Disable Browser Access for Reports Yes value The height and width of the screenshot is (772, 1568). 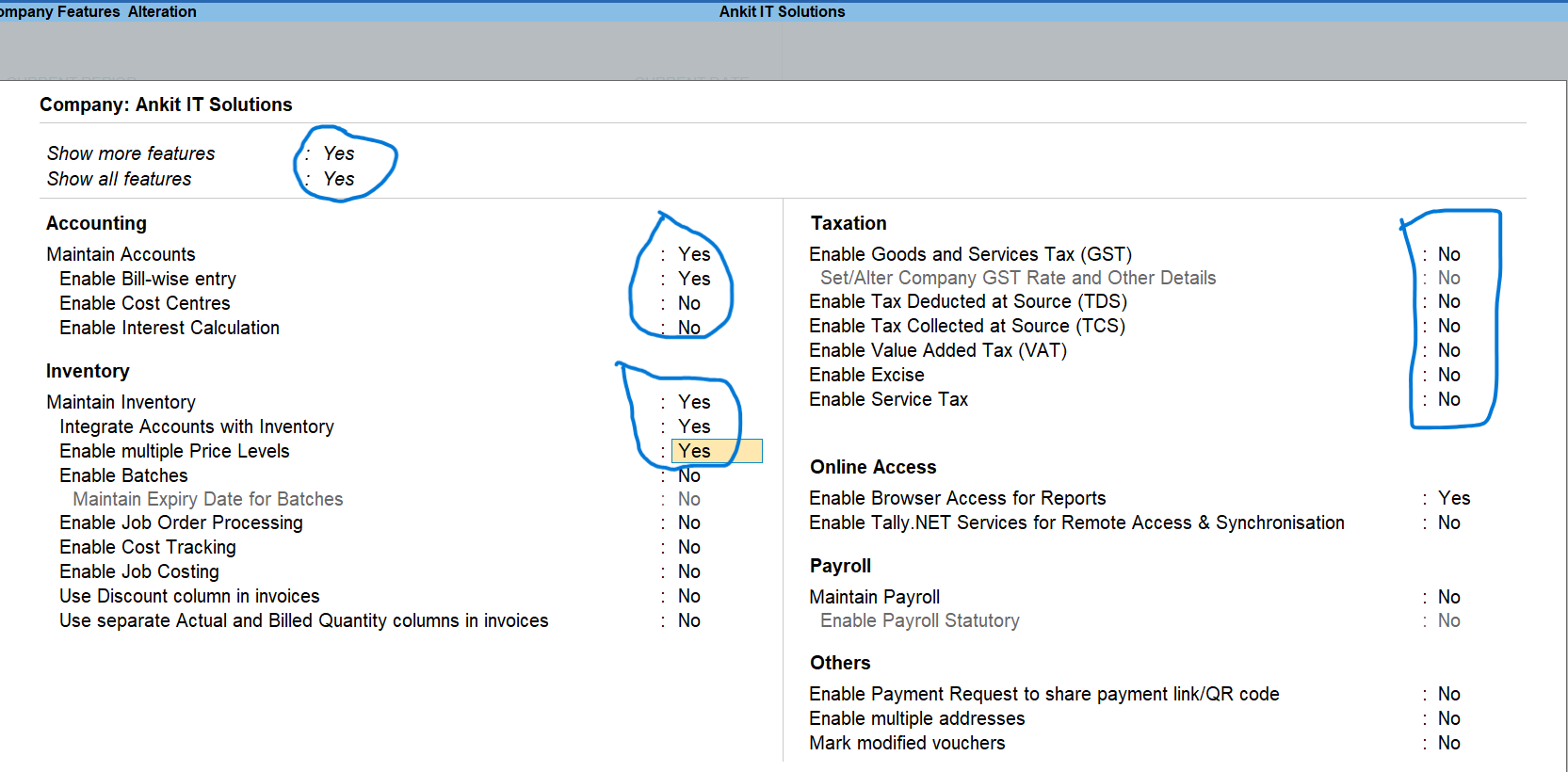click(x=1453, y=498)
